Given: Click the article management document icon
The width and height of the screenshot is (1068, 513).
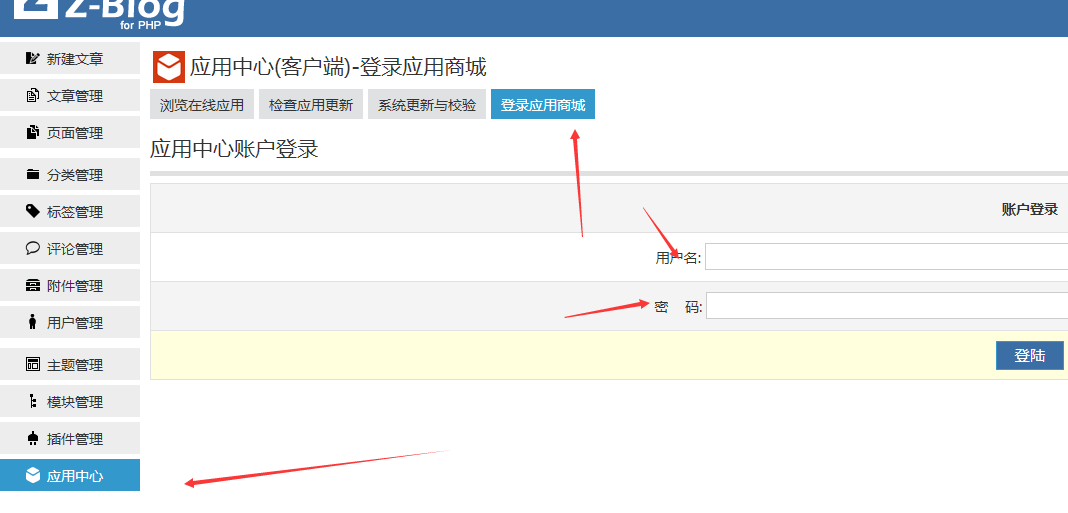Looking at the screenshot, I should [33, 96].
